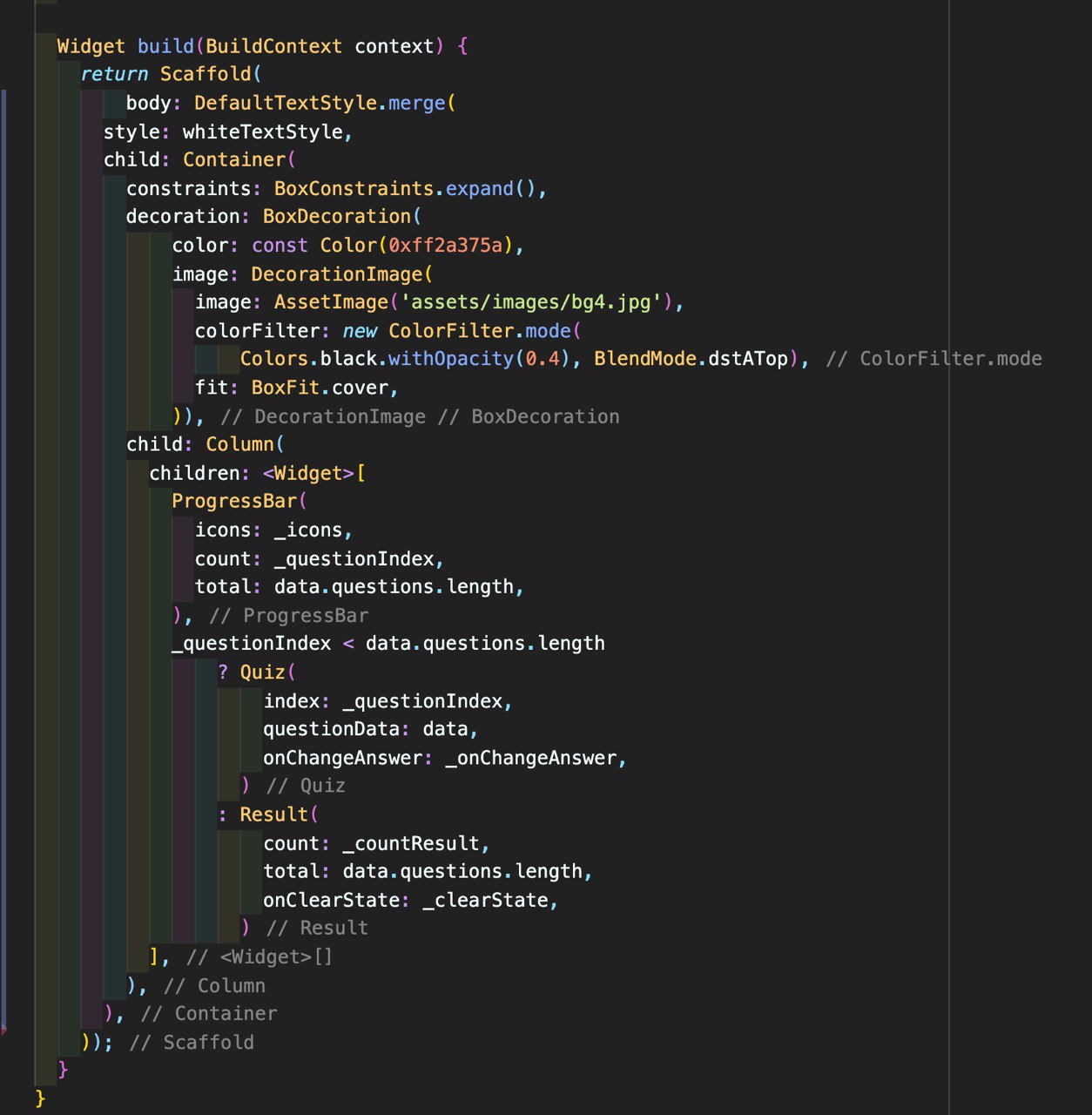Click the ProgressBar( constructor call

(239, 500)
